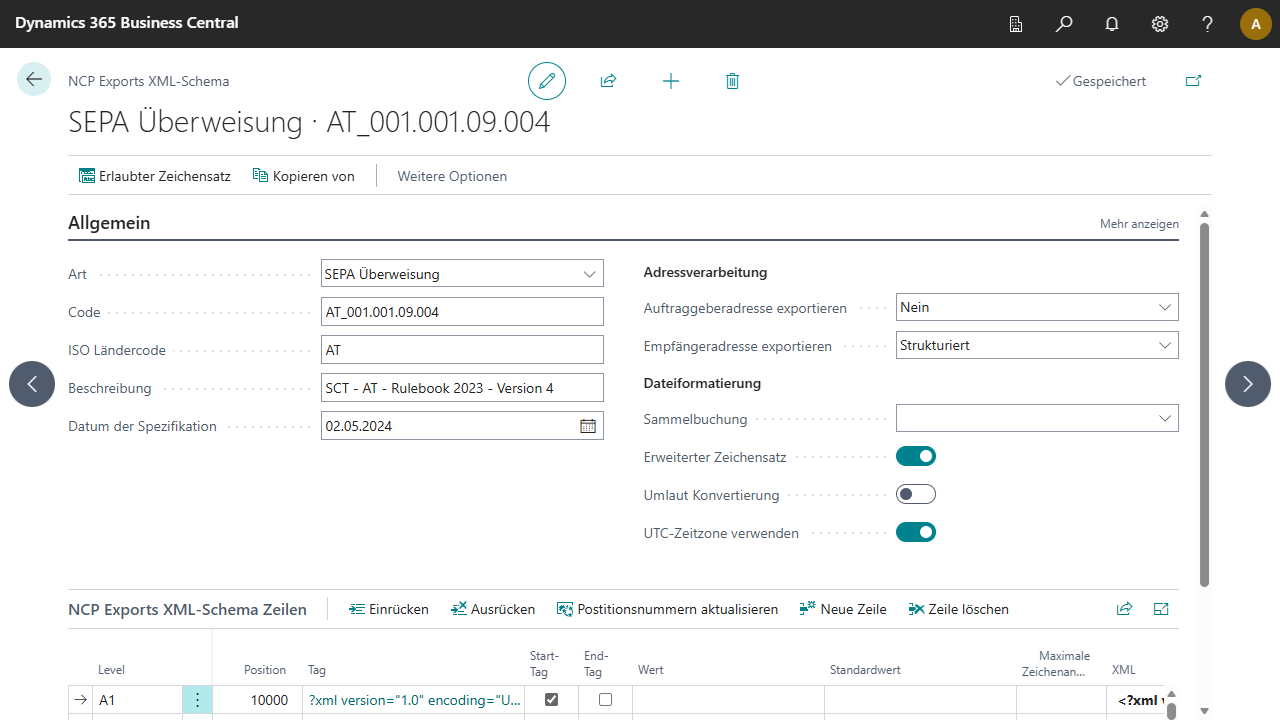Toggle End-Tag checkbox for line 10000
The width and height of the screenshot is (1280, 720).
(x=605, y=700)
